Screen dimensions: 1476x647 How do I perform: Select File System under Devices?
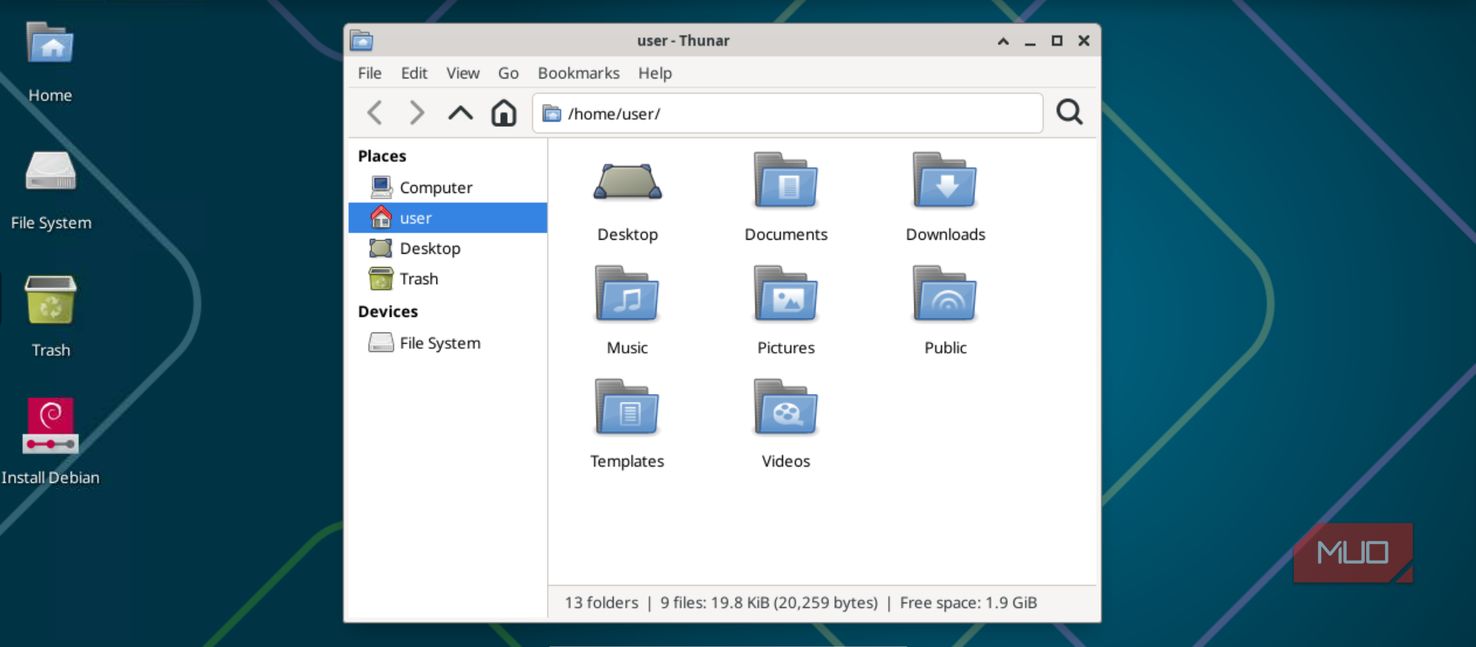point(448,343)
